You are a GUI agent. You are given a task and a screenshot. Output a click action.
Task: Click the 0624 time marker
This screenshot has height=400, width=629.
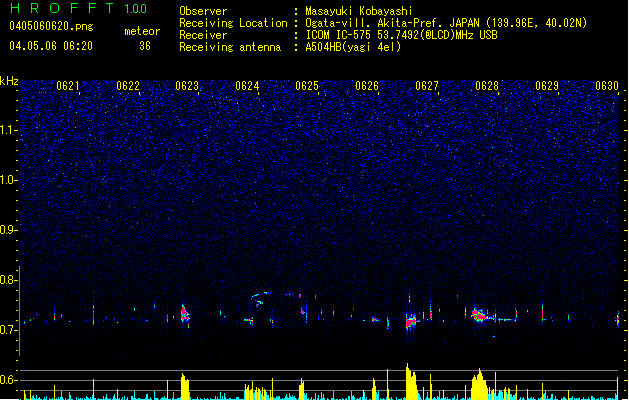248,86
